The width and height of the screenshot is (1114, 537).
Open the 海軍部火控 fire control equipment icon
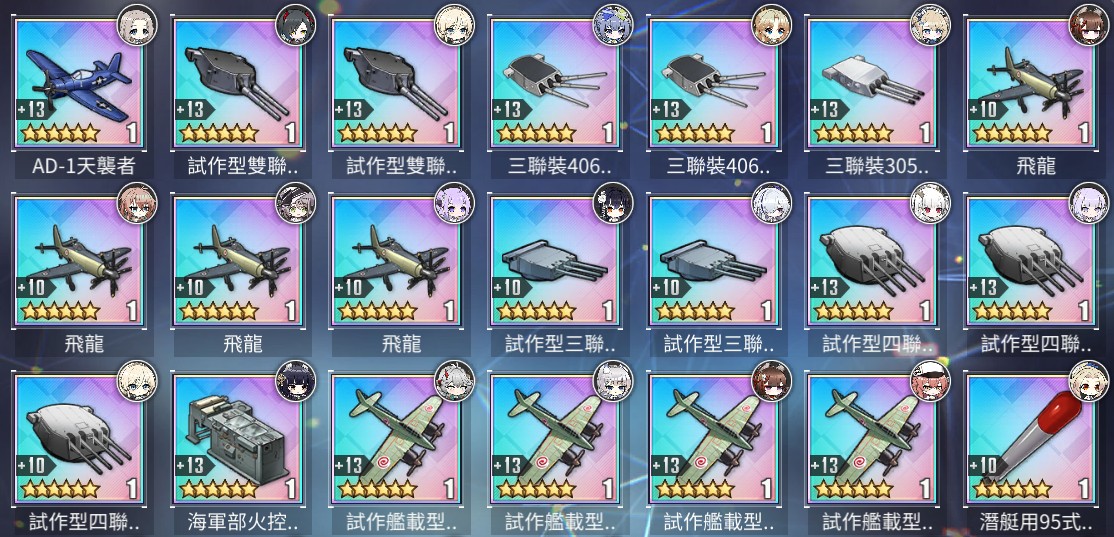(x=237, y=440)
